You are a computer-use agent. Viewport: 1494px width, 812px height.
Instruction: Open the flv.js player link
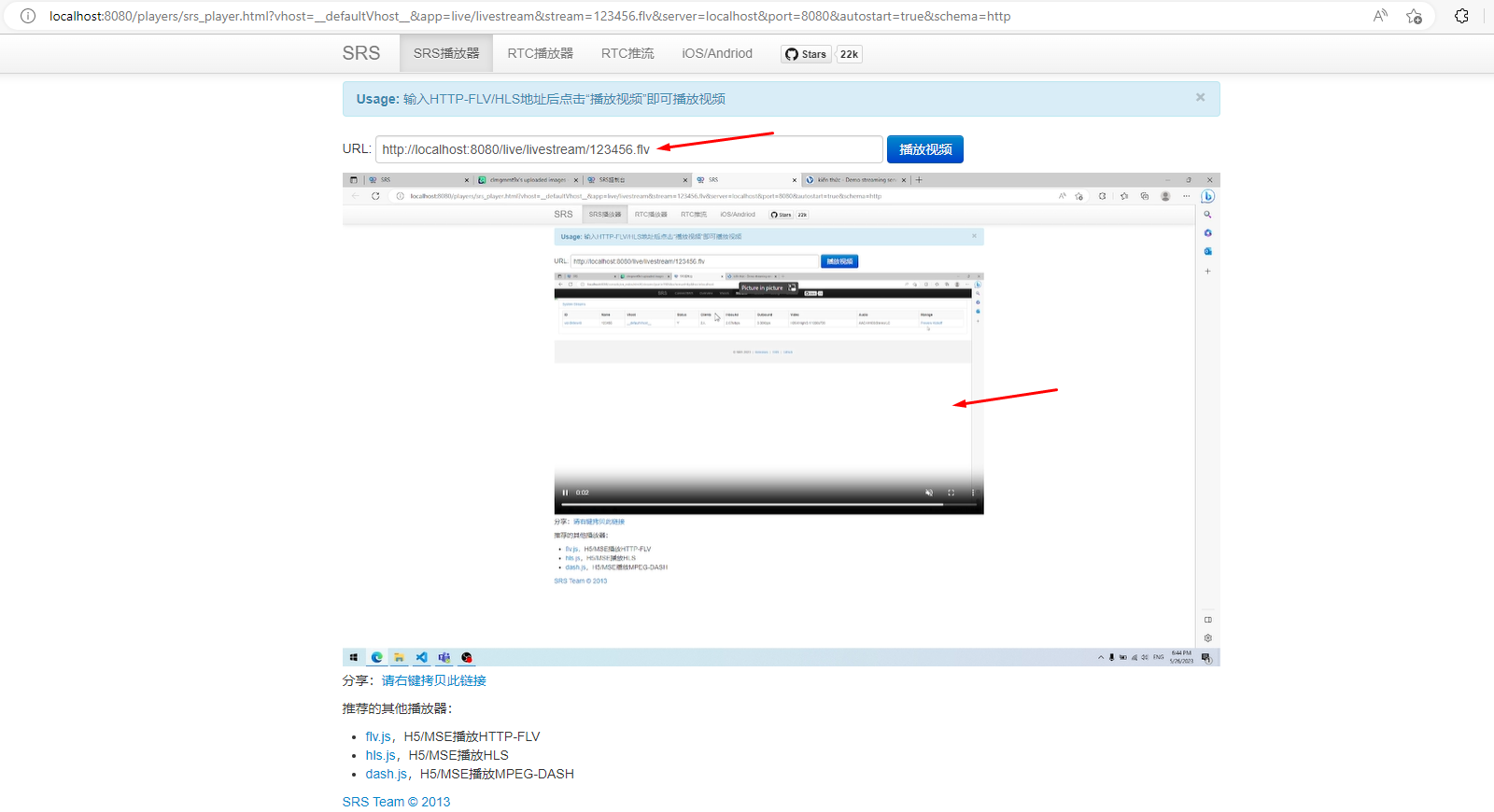click(x=378, y=736)
